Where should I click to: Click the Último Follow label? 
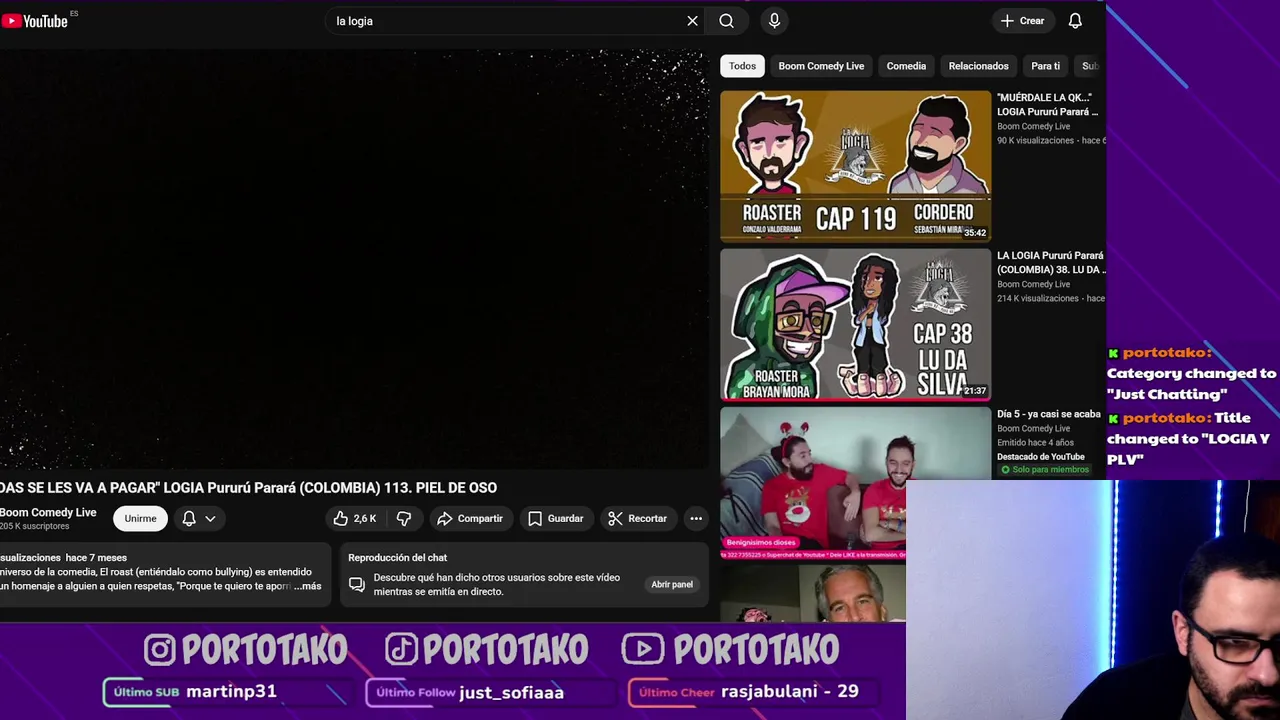coord(416,692)
